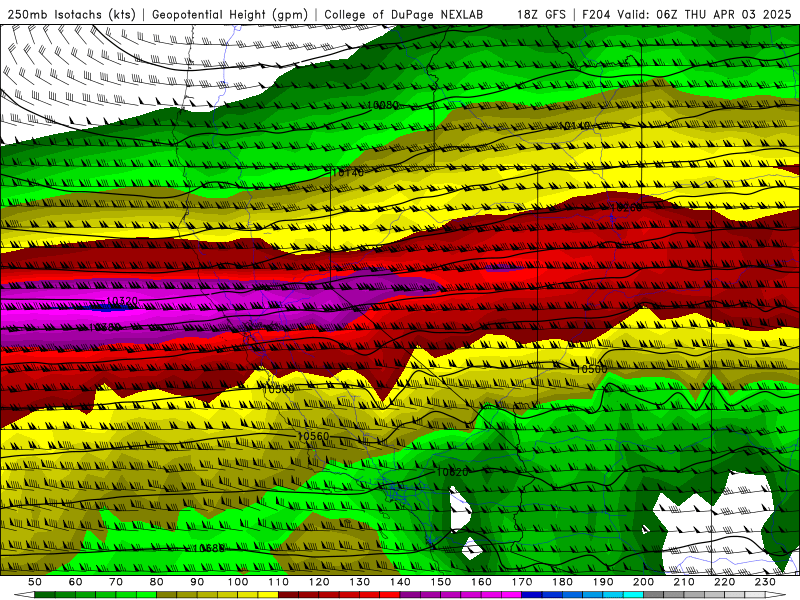The width and height of the screenshot is (800, 600).
Task: Click the 110 knot colorbar label
Action: tap(278, 582)
